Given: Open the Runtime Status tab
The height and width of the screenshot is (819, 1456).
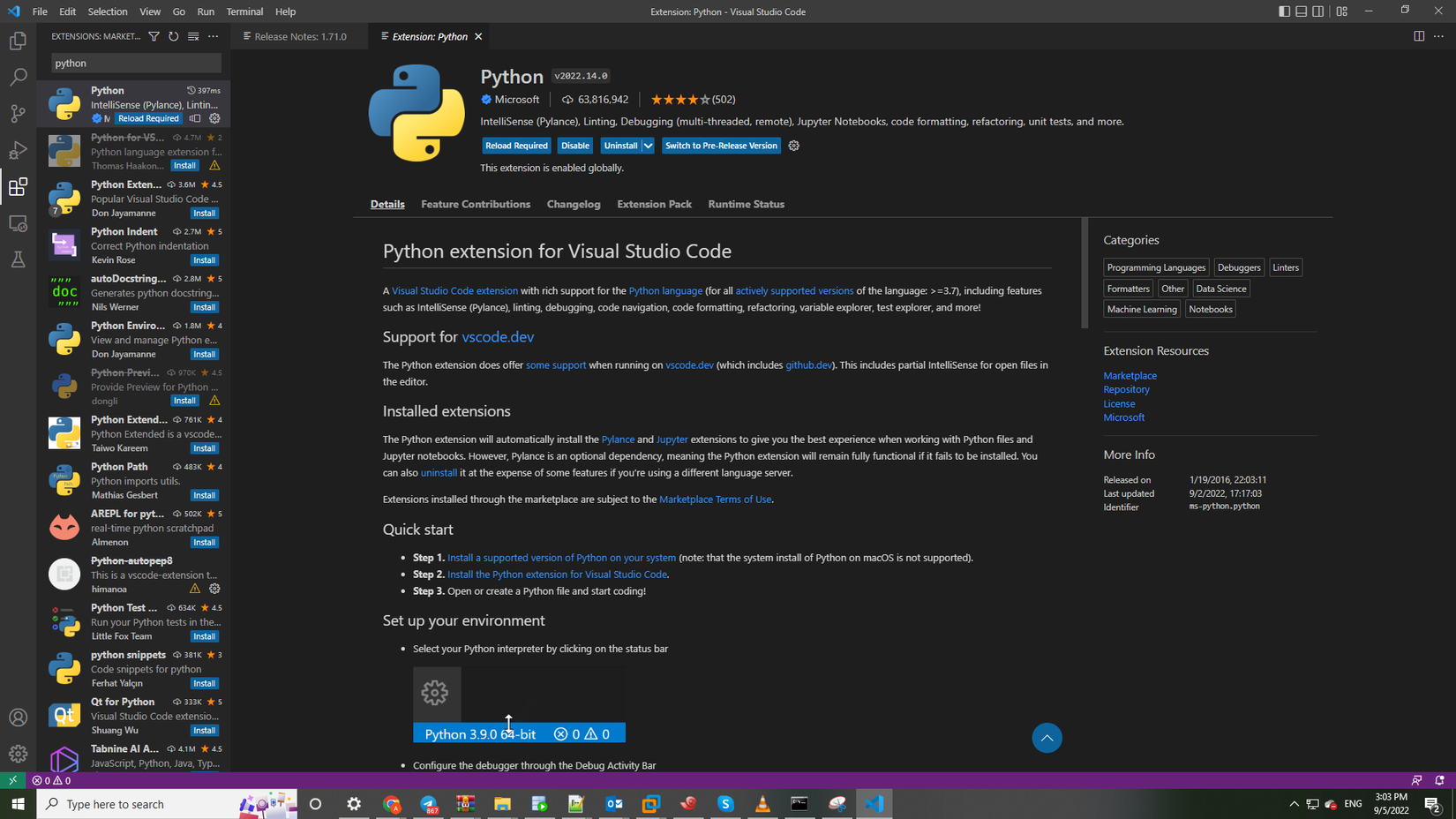Looking at the screenshot, I should click(746, 204).
